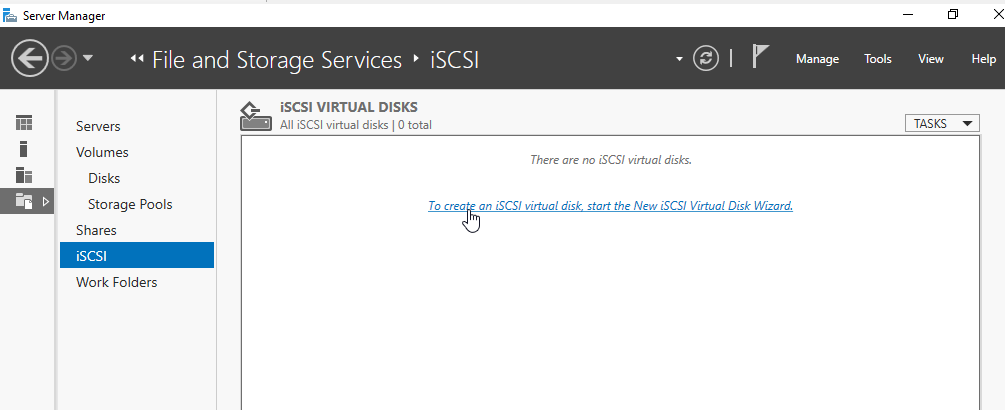Screen dimensions: 1005x410
Task: Open the View menu
Action: pos(931,59)
